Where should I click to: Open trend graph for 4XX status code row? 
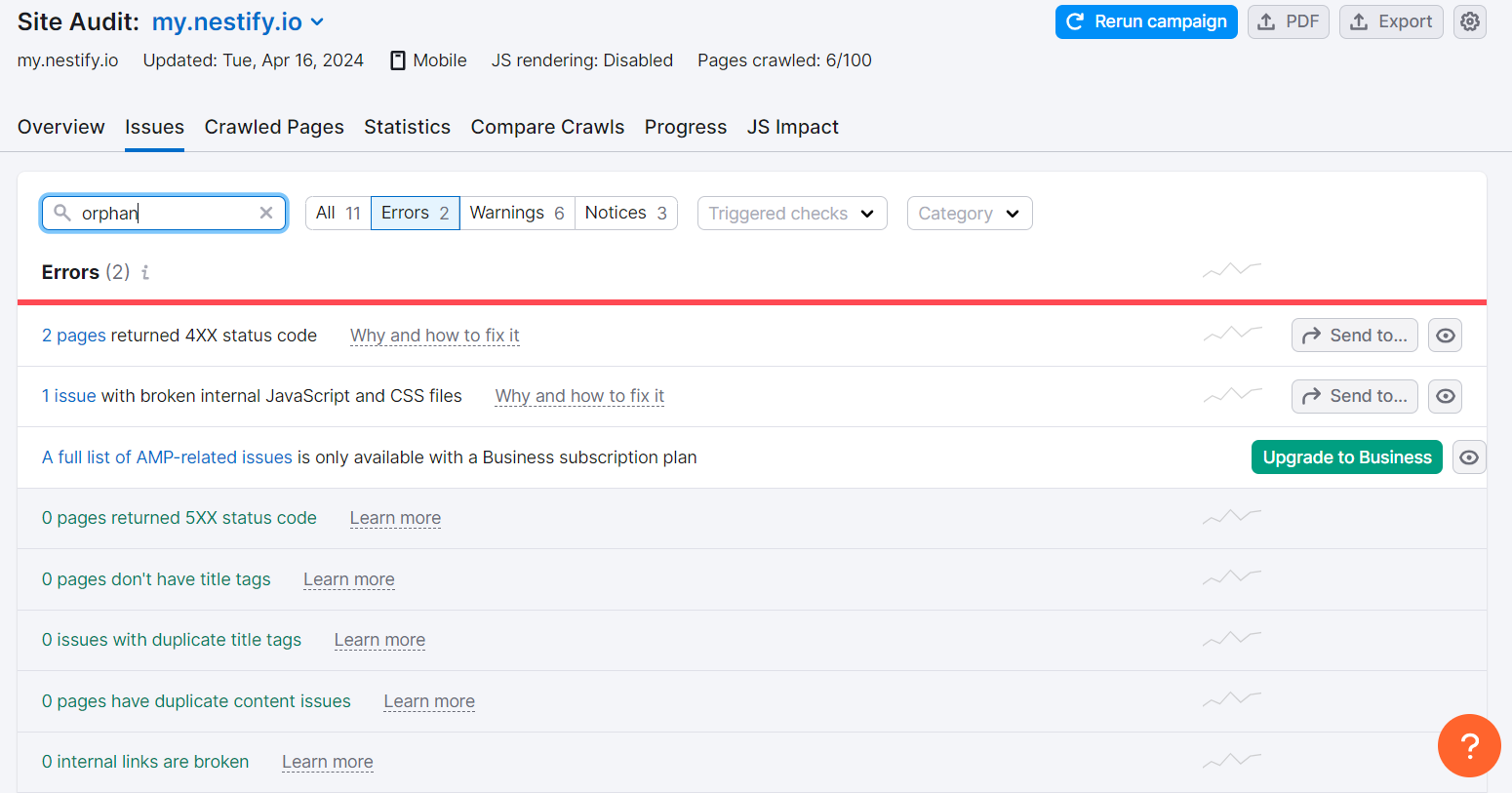[x=1232, y=334]
